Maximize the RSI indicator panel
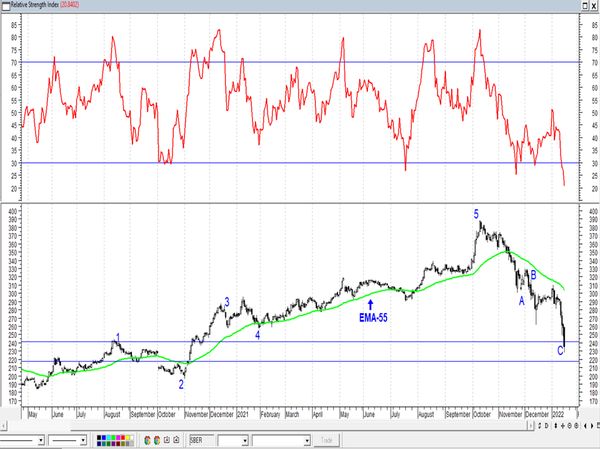 click(582, 6)
